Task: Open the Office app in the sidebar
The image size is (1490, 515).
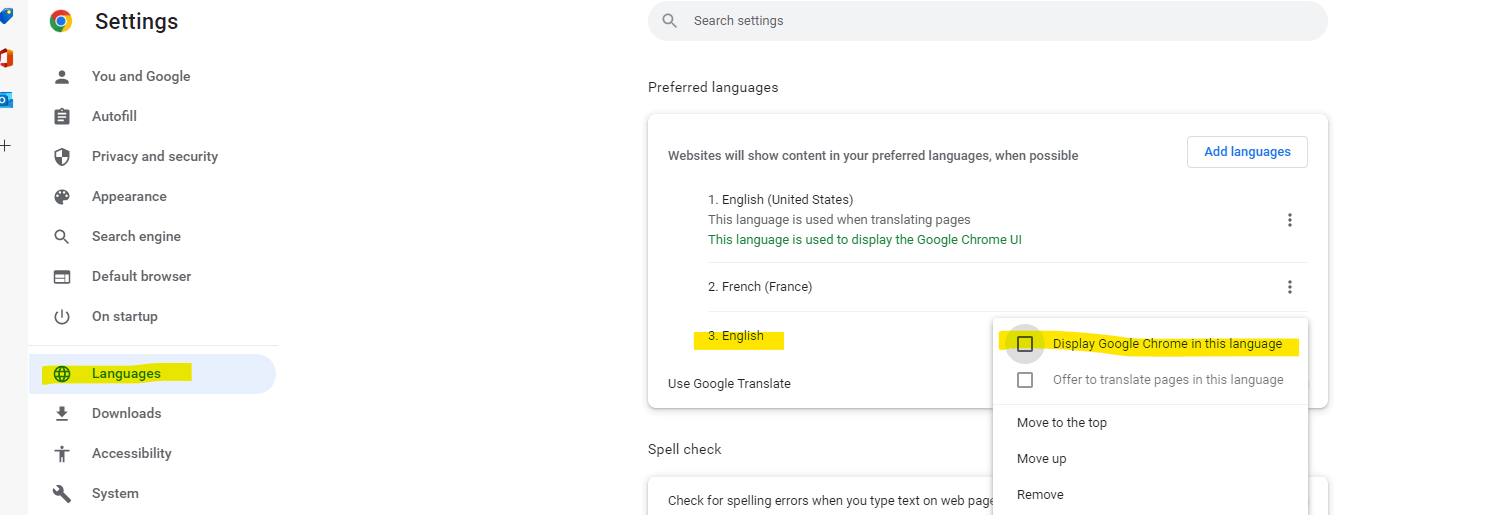Action: (x=6, y=58)
